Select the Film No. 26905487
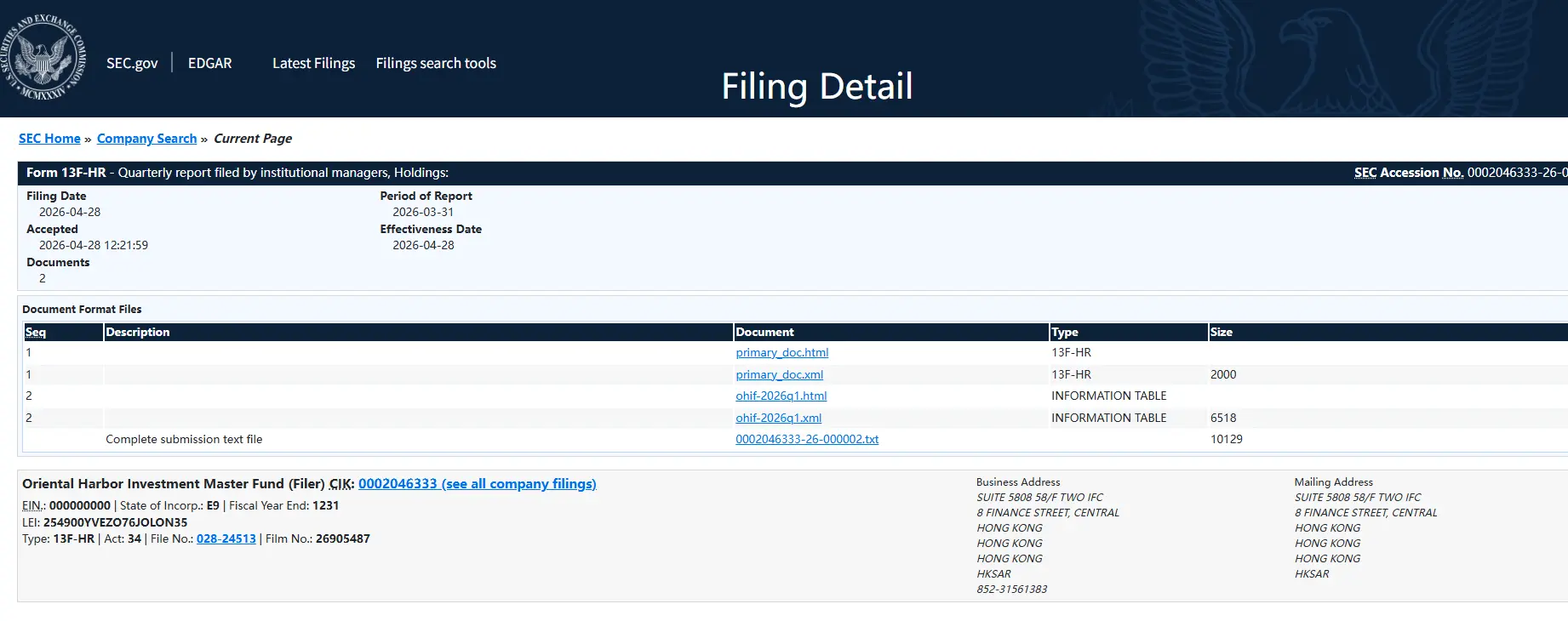Image resolution: width=1568 pixels, height=621 pixels. tap(342, 538)
